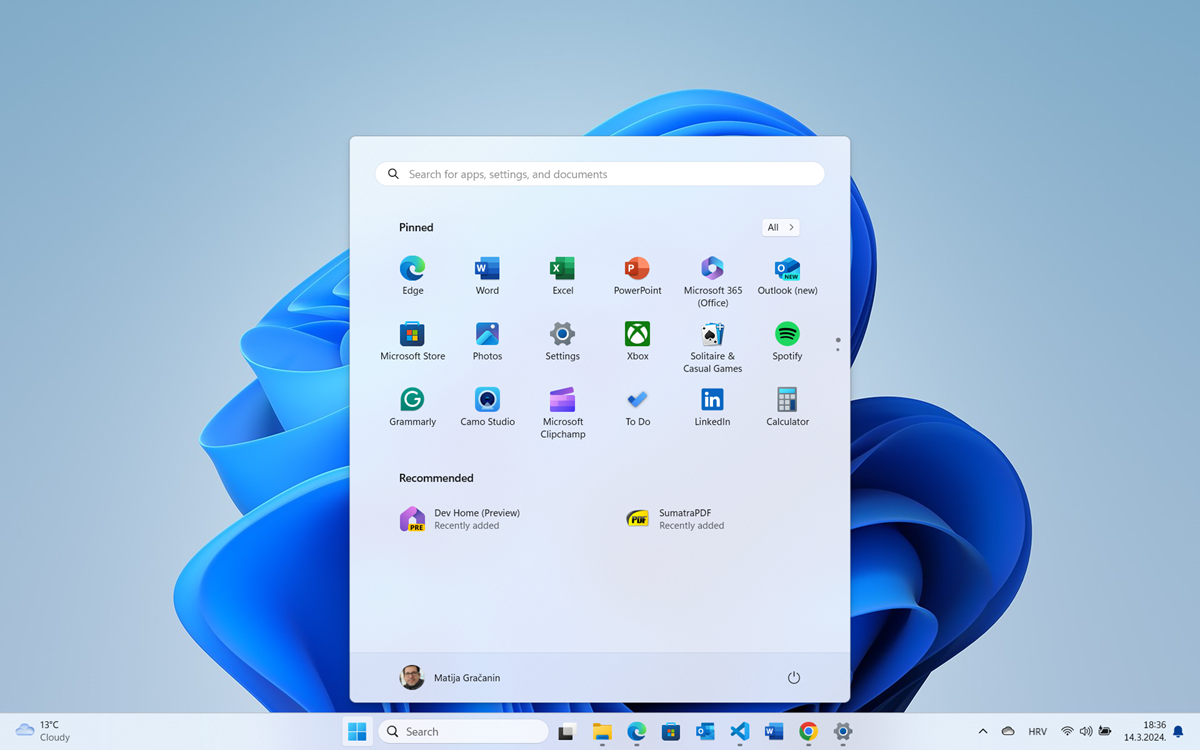
Task: Open the notifications bell icon
Action: [1178, 732]
